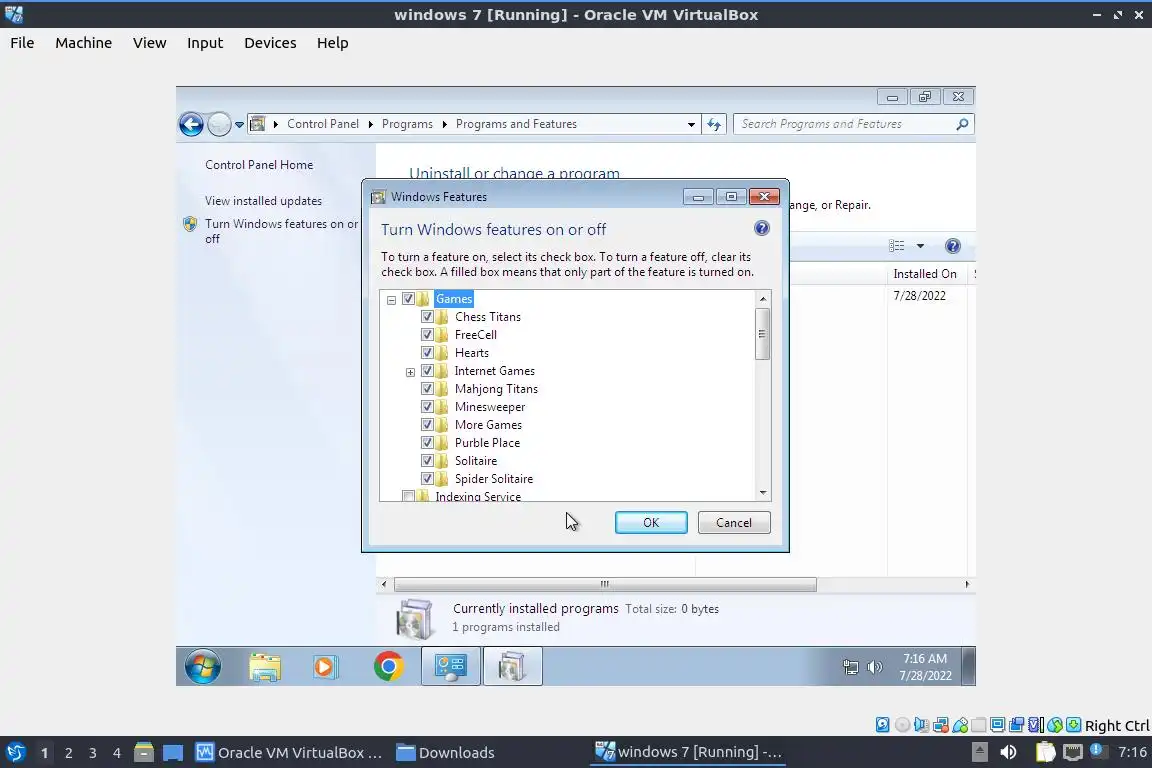This screenshot has height=768, width=1152.
Task: Click the Windows Features vertical scrollbar thumb
Action: pos(763,334)
